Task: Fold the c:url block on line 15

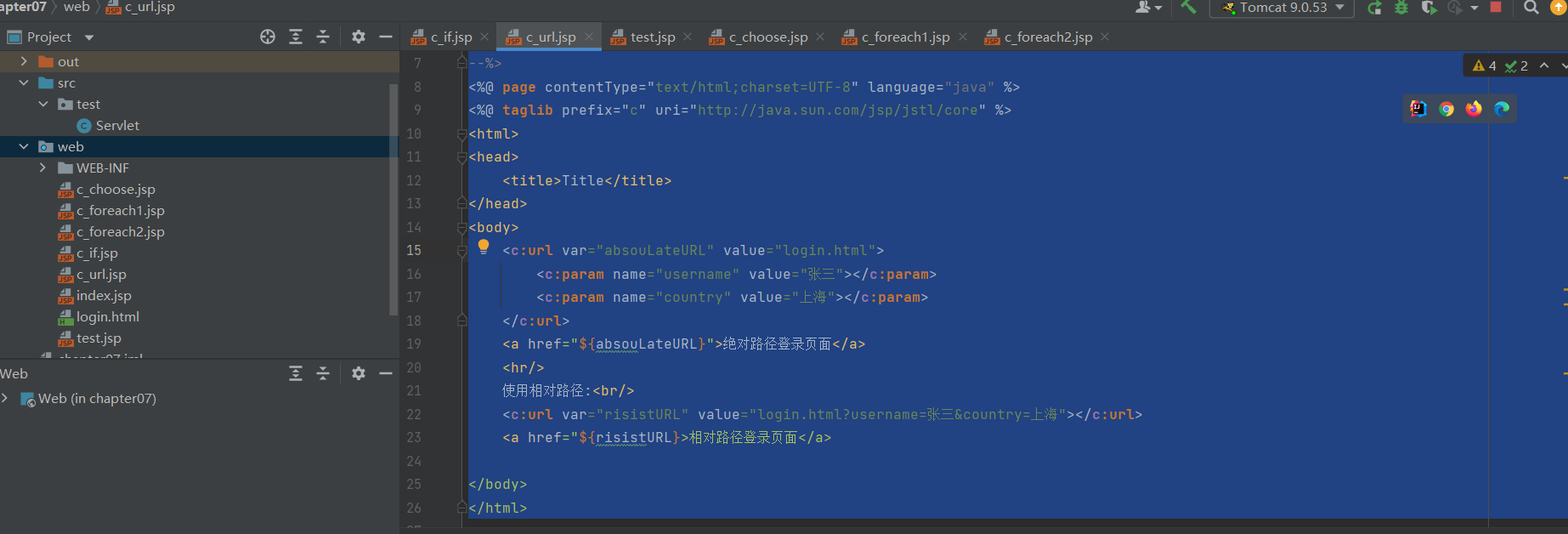Action: pyautogui.click(x=461, y=251)
